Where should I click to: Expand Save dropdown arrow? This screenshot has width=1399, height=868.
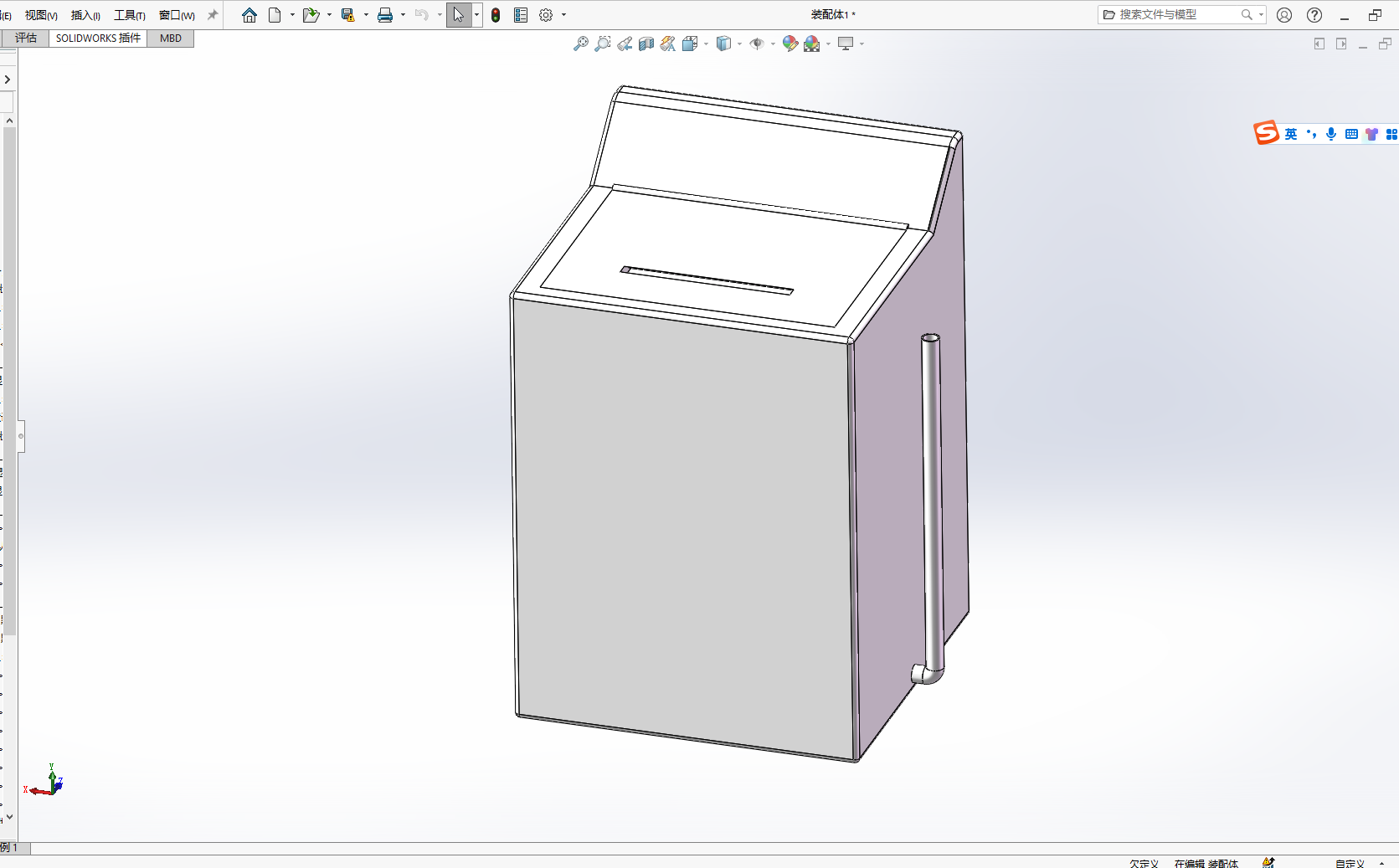(x=366, y=15)
